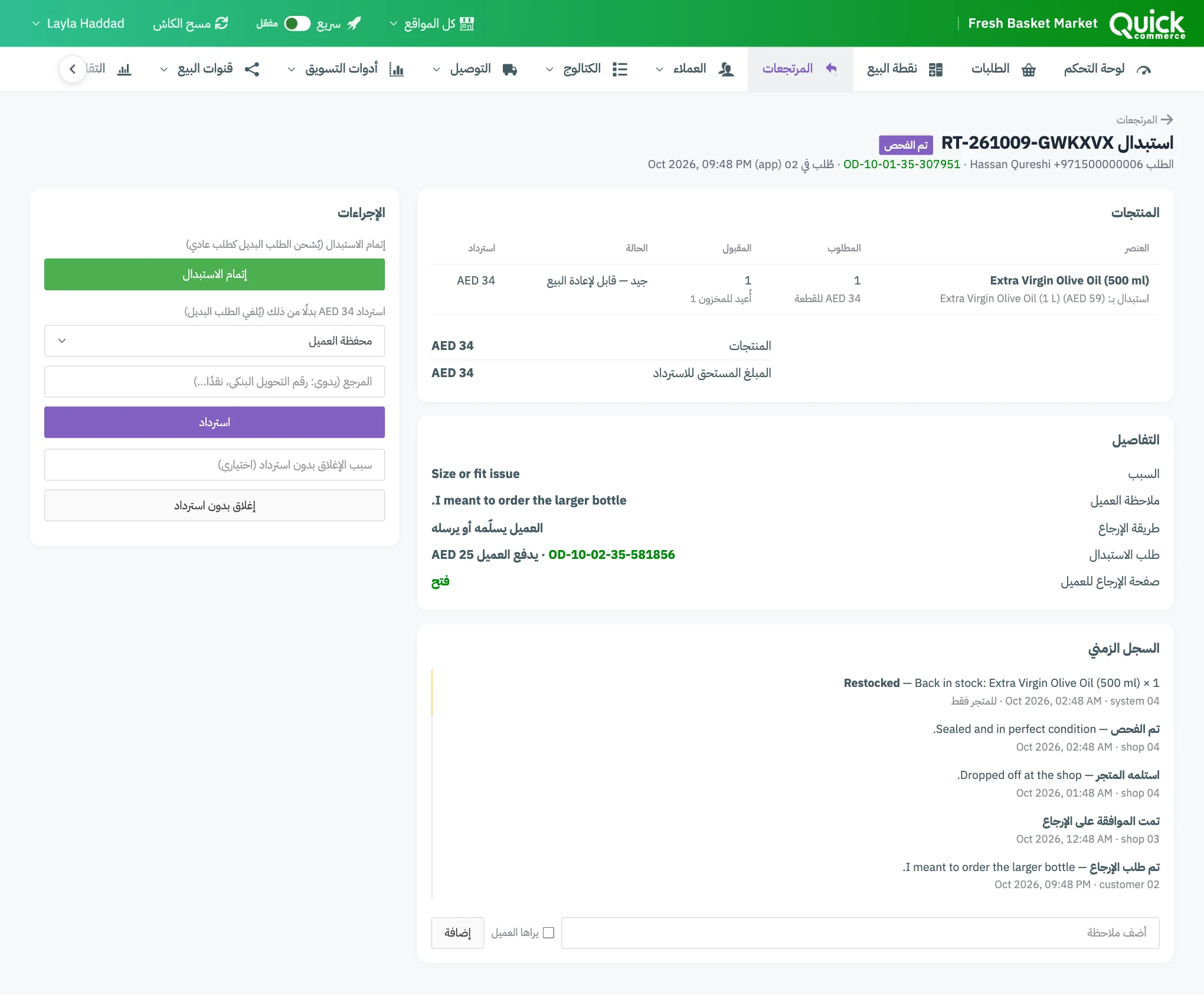Expand the 'الكتالوج' catalog menu
The width and height of the screenshot is (1204, 995).
point(586,69)
